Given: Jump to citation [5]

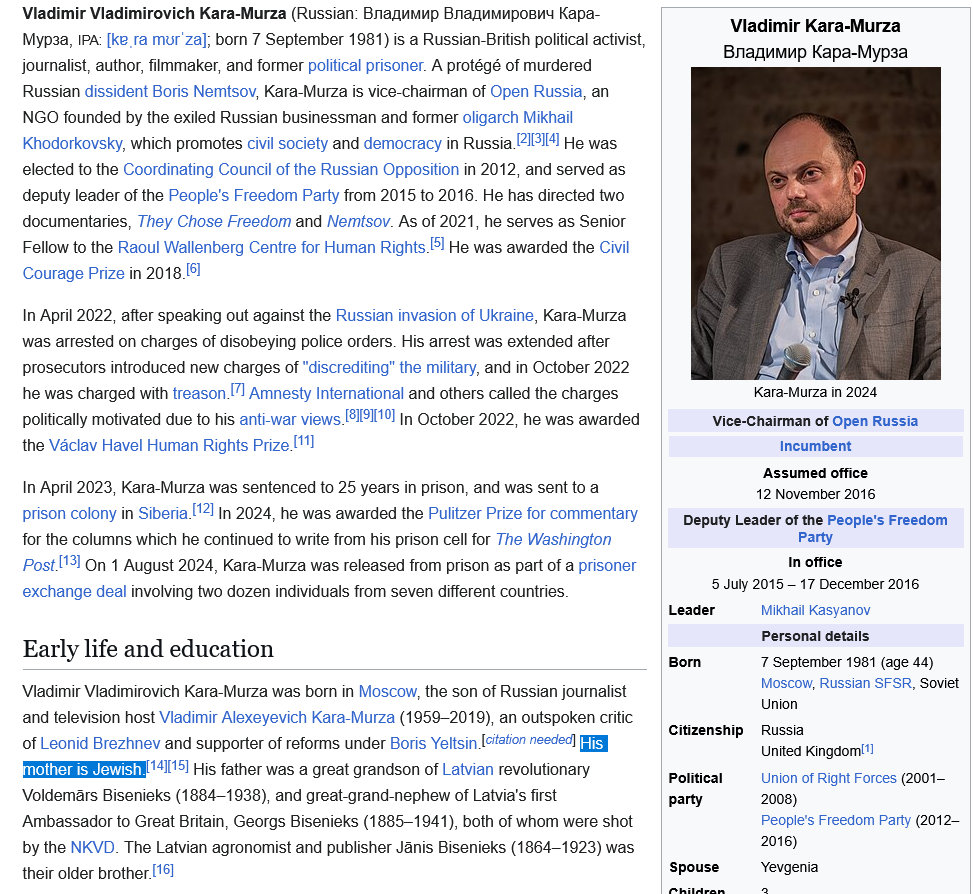Looking at the screenshot, I should (x=437, y=243).
